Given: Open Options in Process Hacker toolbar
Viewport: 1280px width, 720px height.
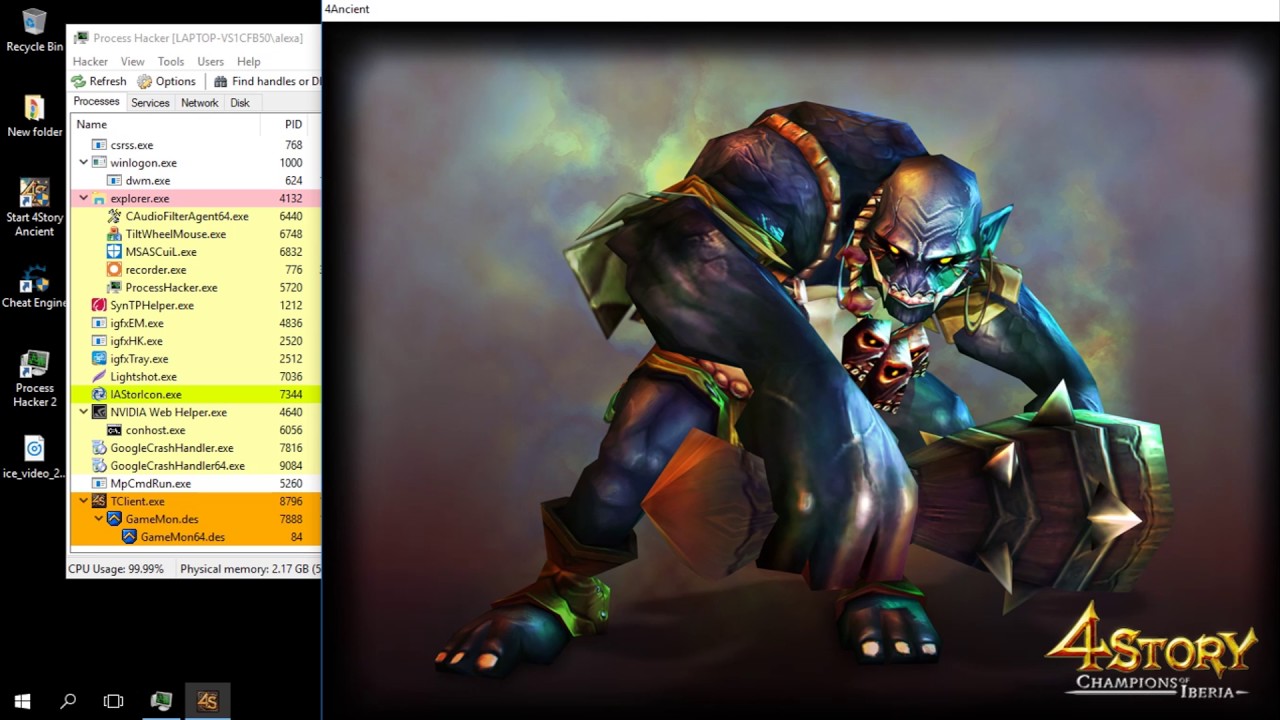Looking at the screenshot, I should [167, 81].
